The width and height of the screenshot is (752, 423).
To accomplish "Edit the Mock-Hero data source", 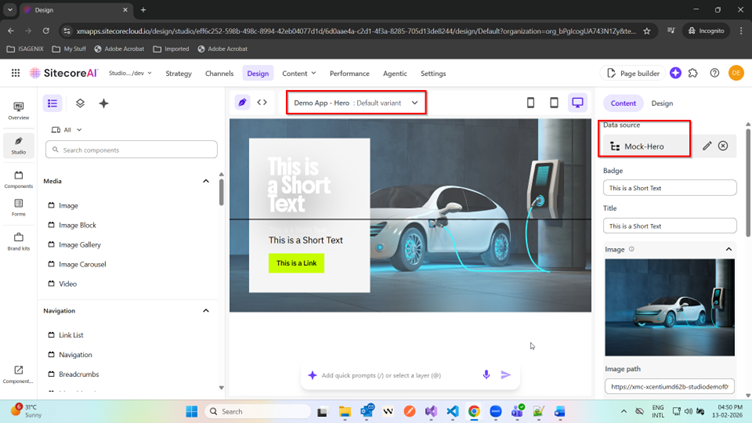I will click(x=706, y=146).
